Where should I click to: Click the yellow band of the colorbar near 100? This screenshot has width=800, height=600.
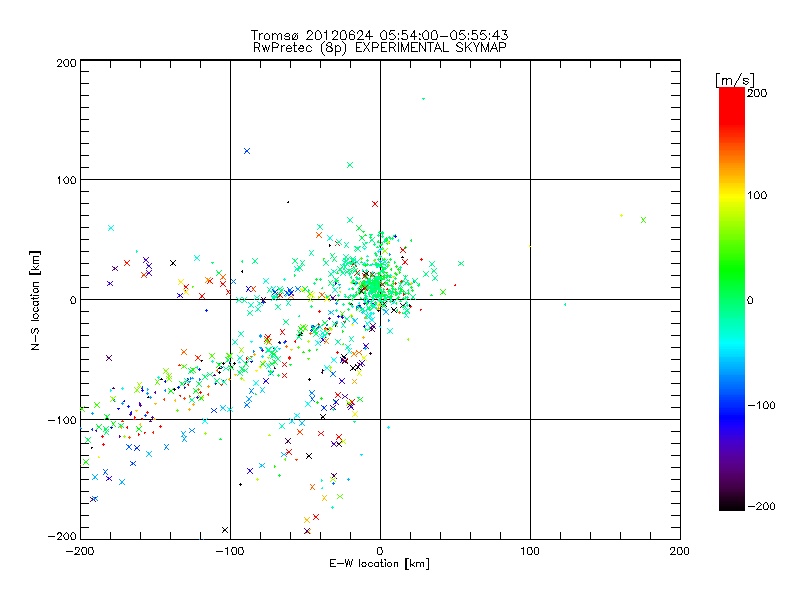pos(732,195)
